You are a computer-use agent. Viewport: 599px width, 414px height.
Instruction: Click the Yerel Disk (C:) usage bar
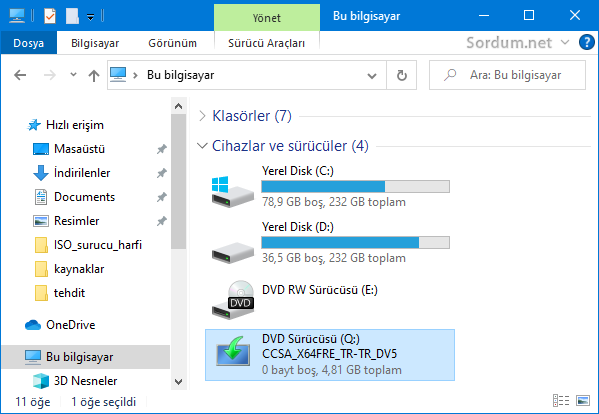pos(355,186)
